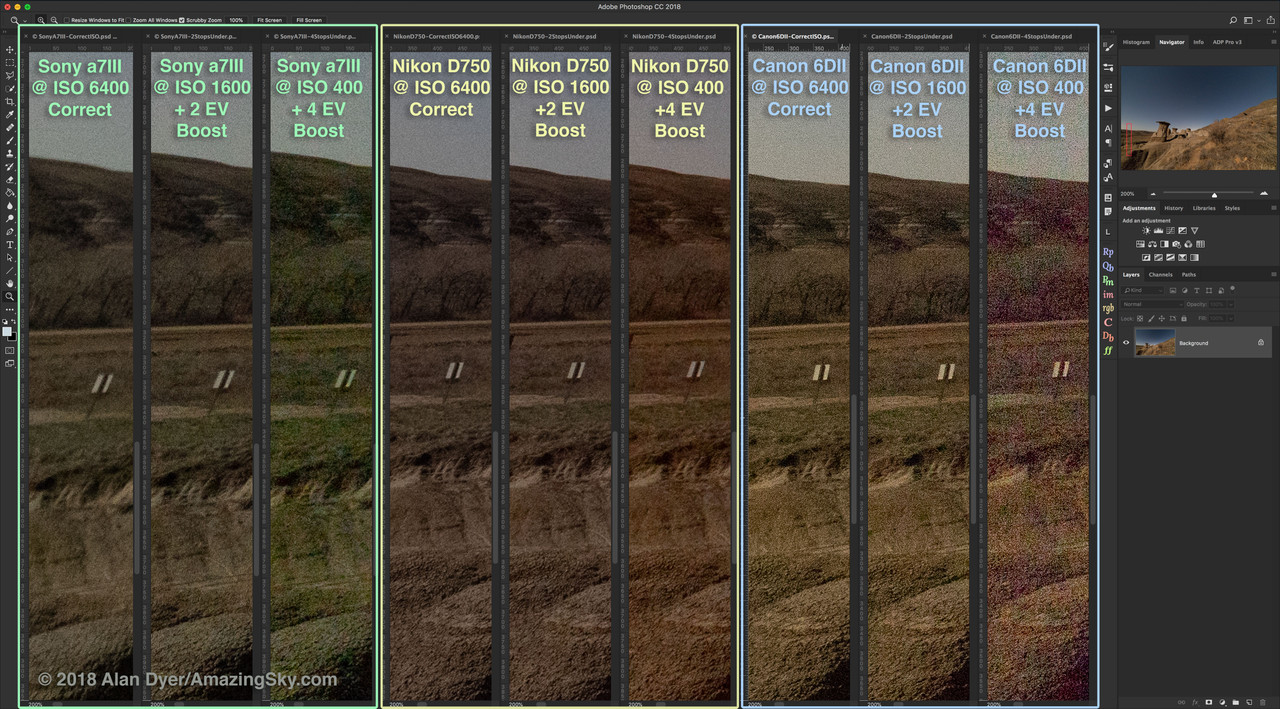Toggle Quick Mask mode
Viewport: 1280px width, 709px height.
pyautogui.click(x=10, y=350)
